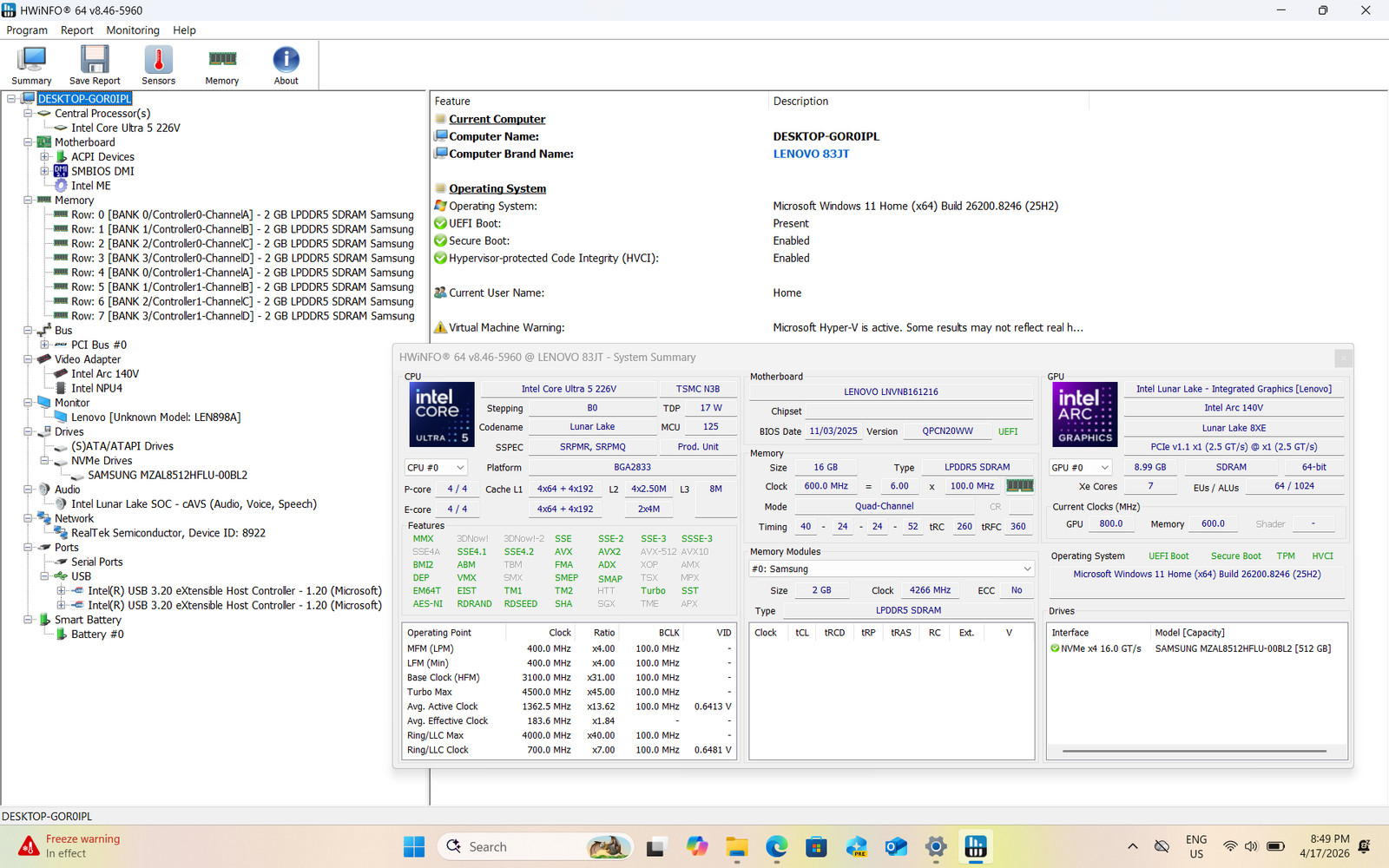Show hidden icons in system tray

1132,846
